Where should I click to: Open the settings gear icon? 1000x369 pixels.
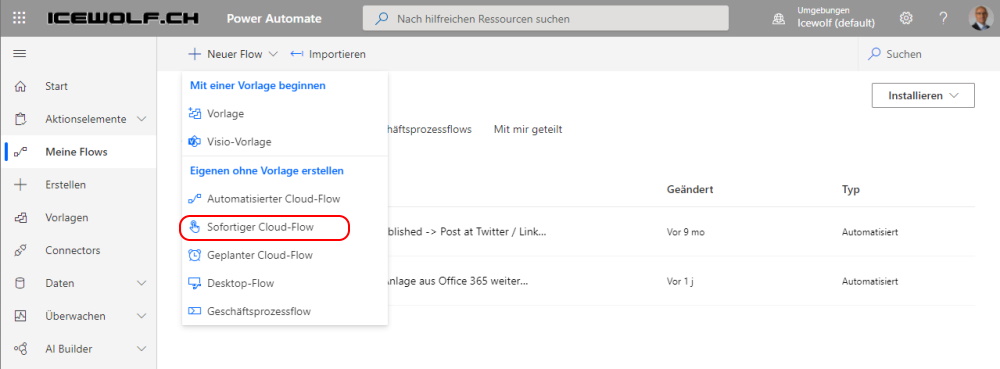(906, 18)
